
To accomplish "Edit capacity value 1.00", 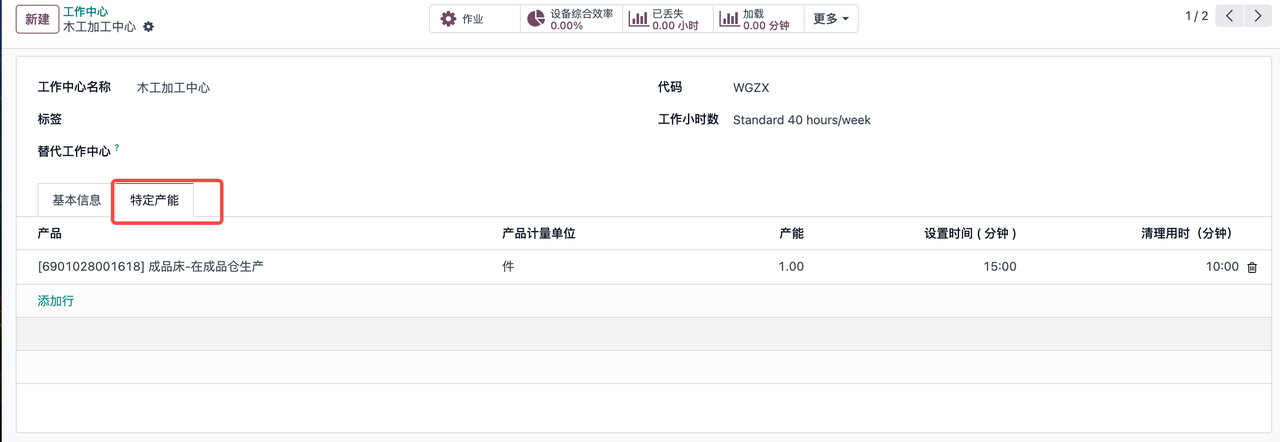I will [791, 267].
